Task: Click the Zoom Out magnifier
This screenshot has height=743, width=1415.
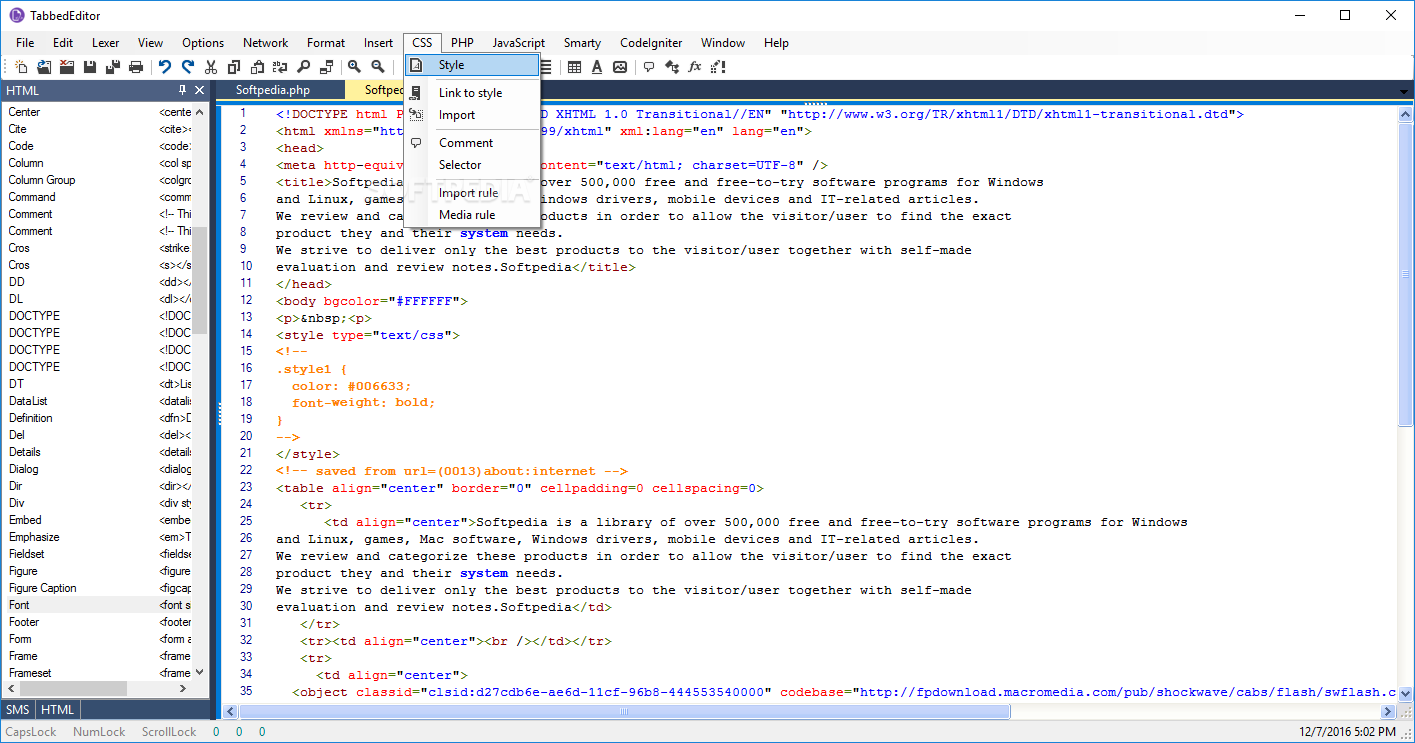Action: click(x=378, y=67)
